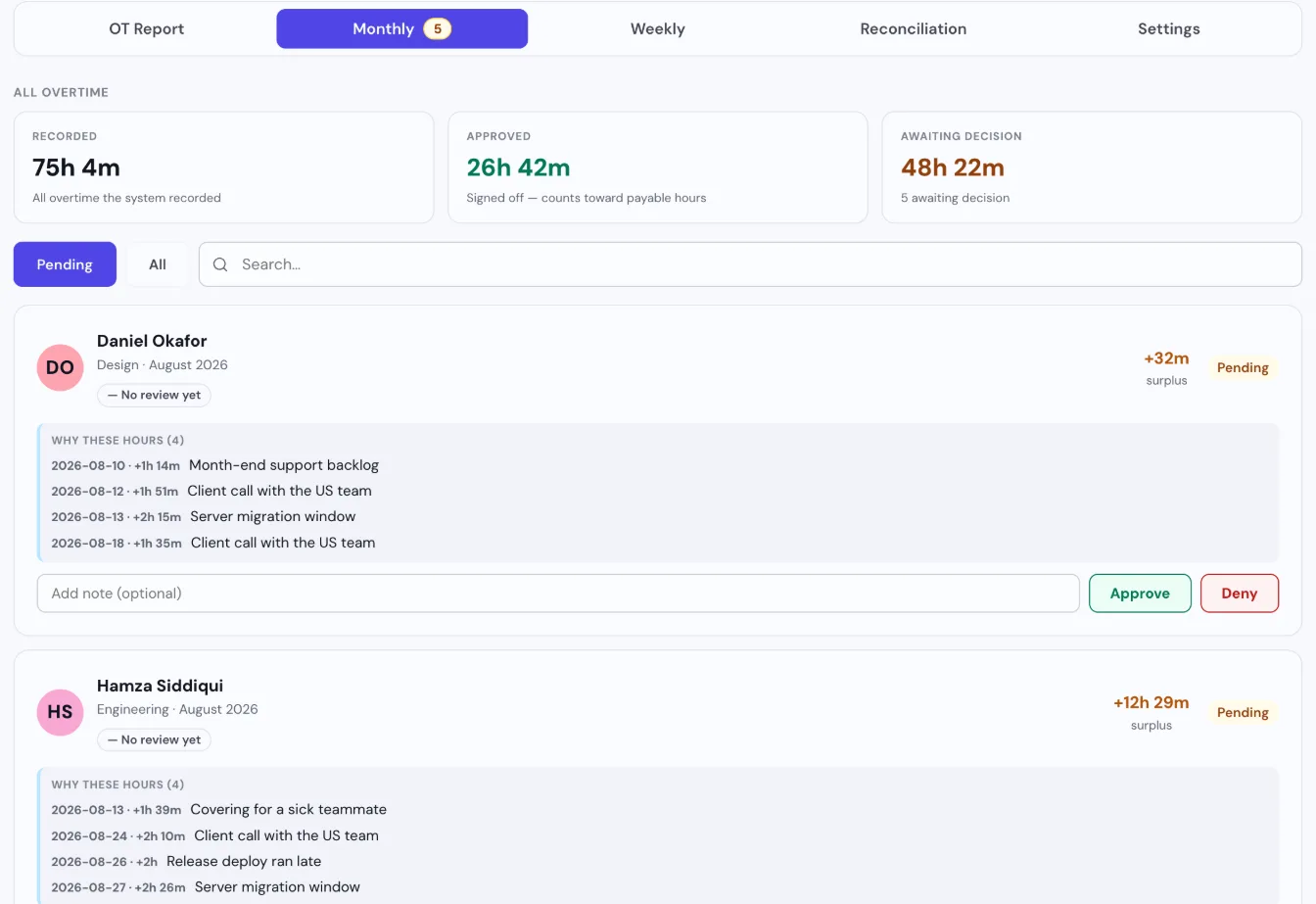Open the OT Report tab
The height and width of the screenshot is (904, 1316).
pos(147,28)
